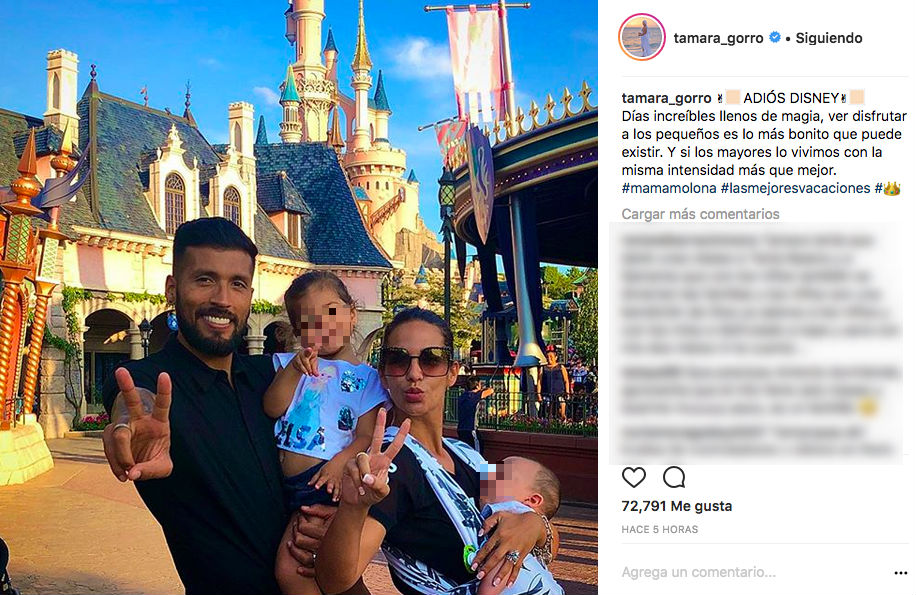Screen dimensions: 916x595
Task: Open comments via the speech bubble icon
Action: pyautogui.click(x=674, y=478)
